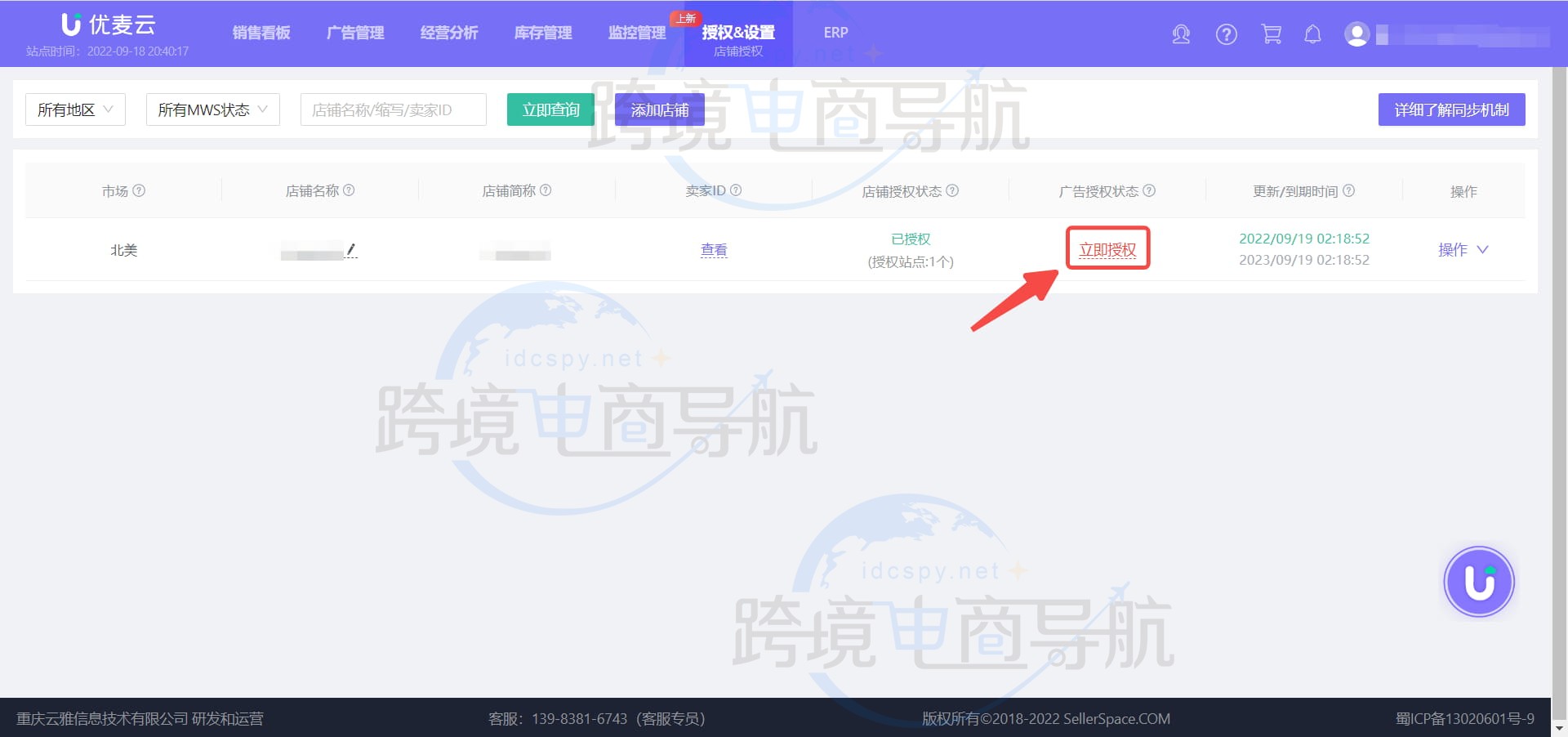Click the edit pencil beside store name
Screen dimensions: 1568x737
351,249
